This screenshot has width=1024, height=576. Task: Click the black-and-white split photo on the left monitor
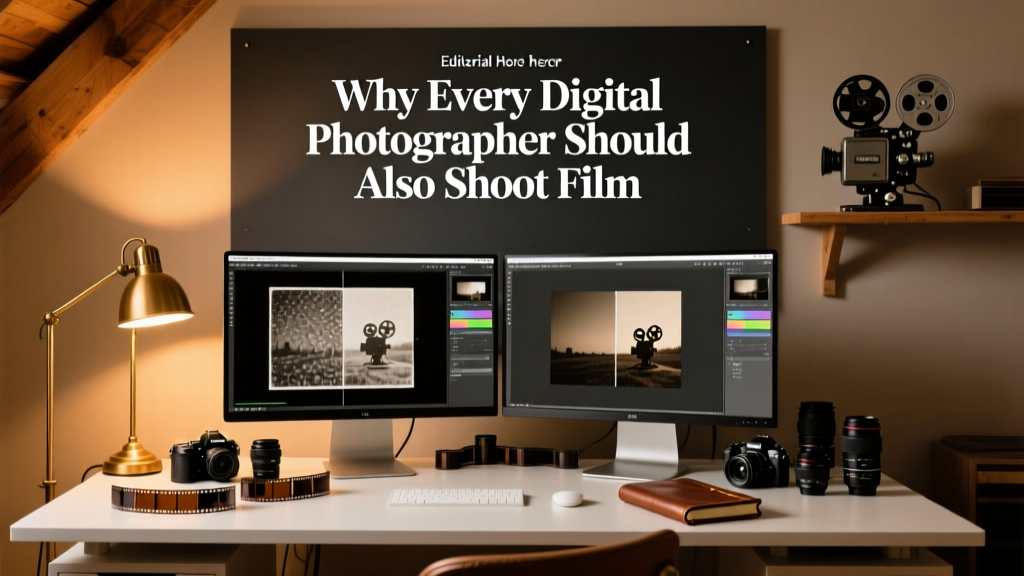[342, 338]
